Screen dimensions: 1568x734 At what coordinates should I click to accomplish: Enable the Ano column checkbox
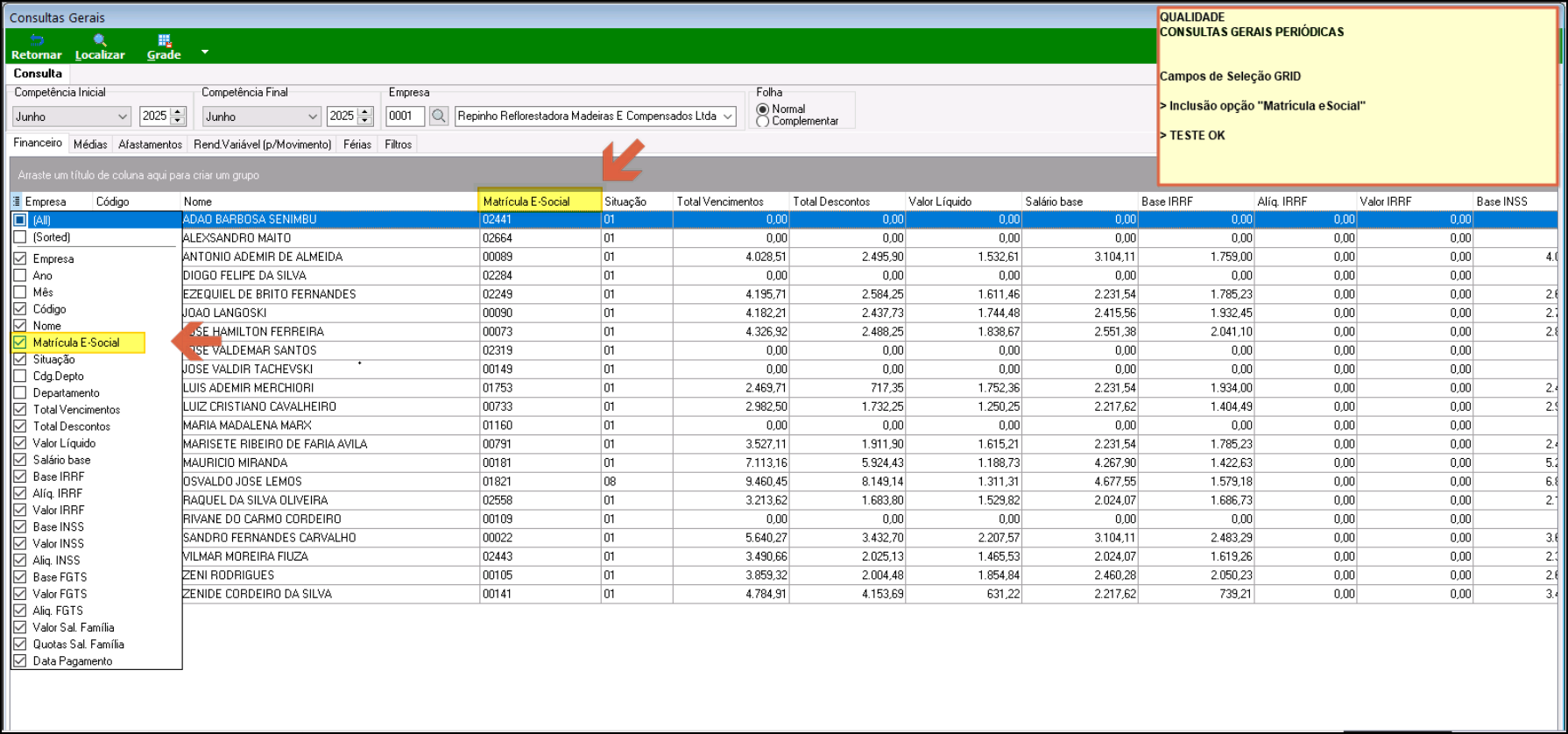pyautogui.click(x=20, y=275)
